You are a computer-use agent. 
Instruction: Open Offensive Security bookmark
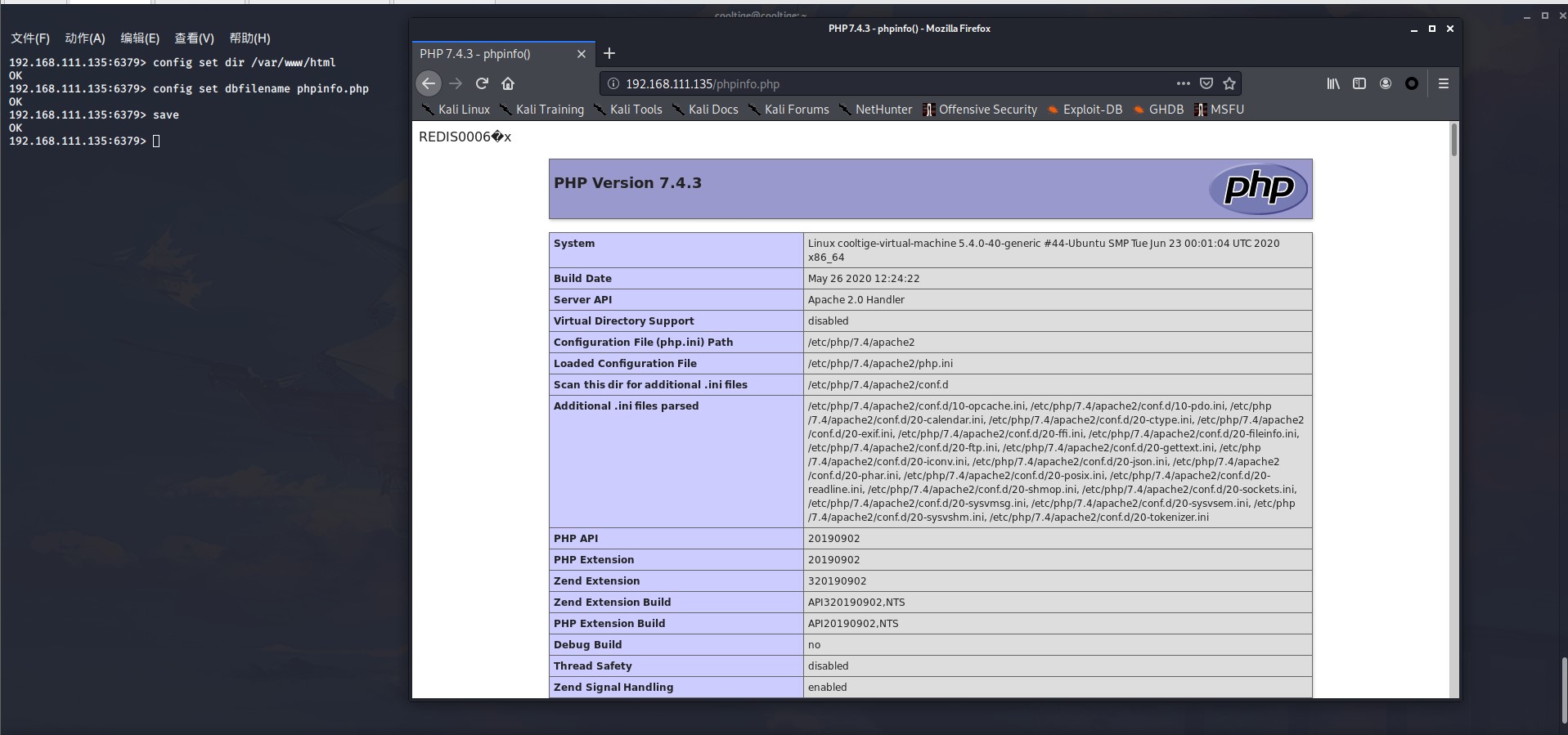980,110
